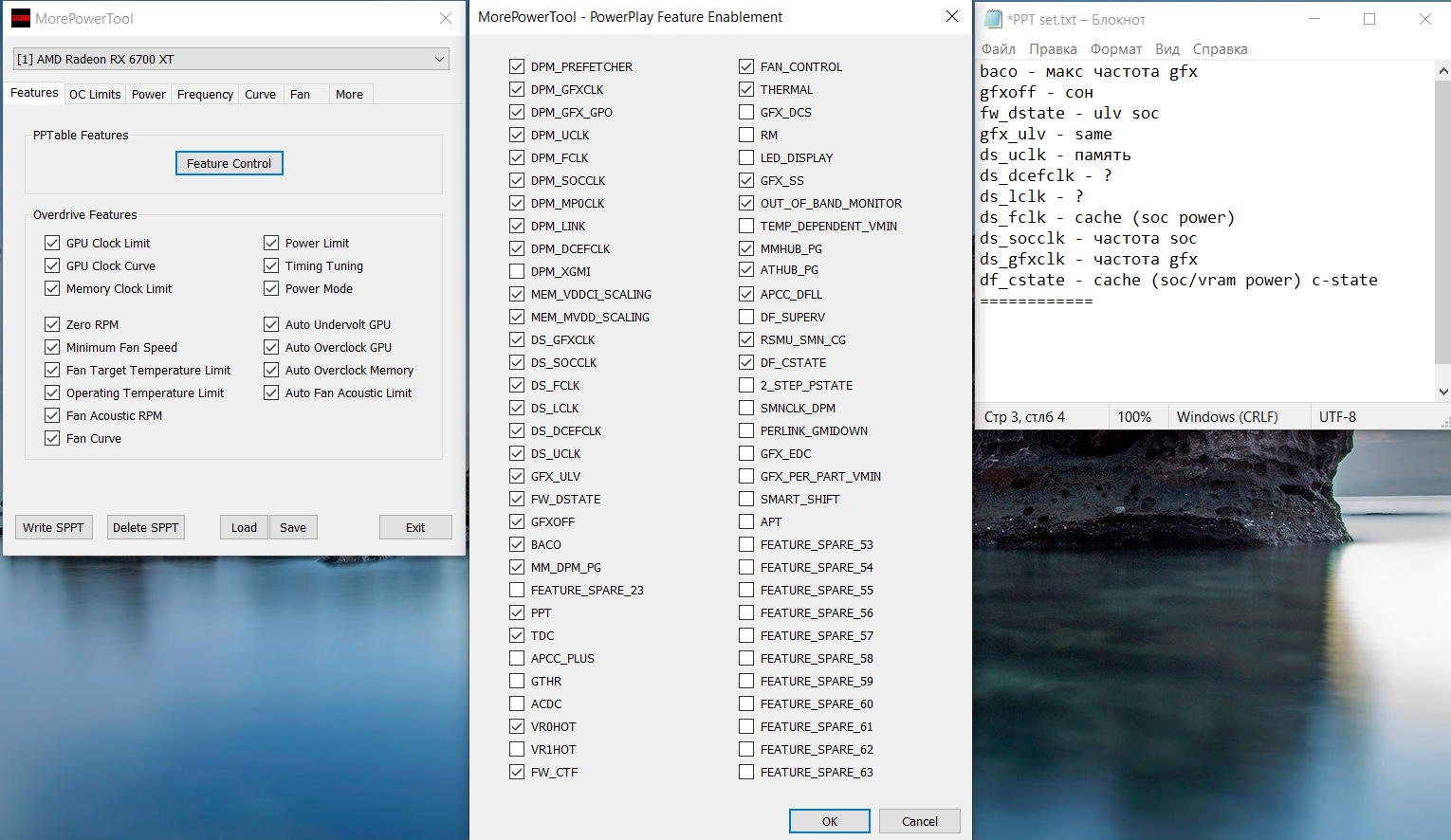This screenshot has width=1451, height=840.
Task: Select the Curve tab
Action: [260, 94]
